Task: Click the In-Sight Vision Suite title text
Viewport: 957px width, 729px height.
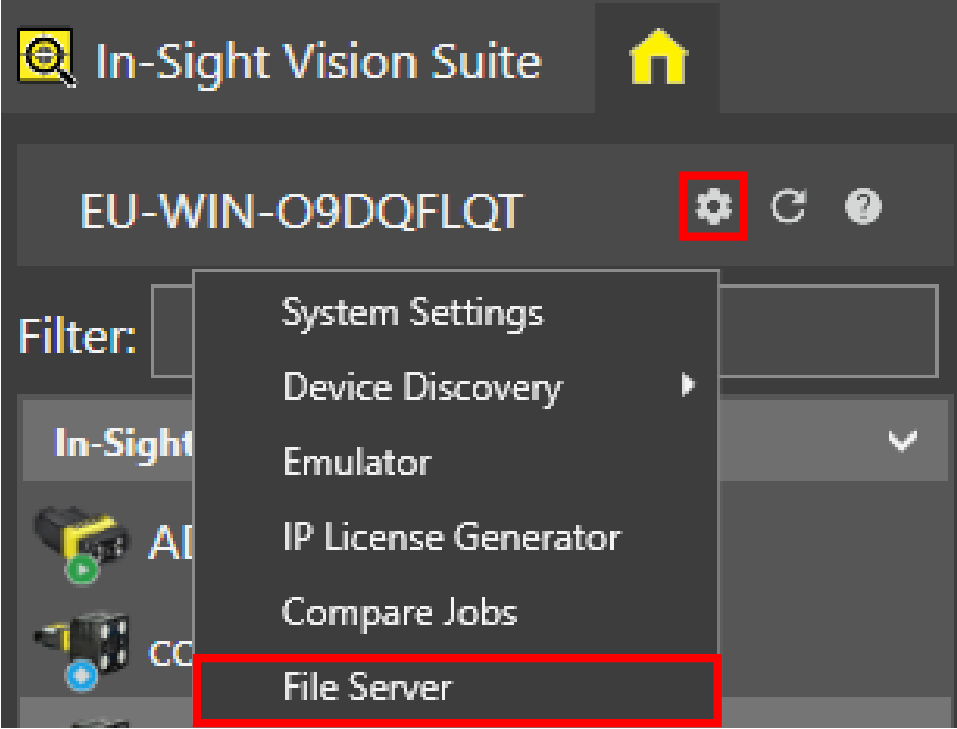Action: point(318,62)
